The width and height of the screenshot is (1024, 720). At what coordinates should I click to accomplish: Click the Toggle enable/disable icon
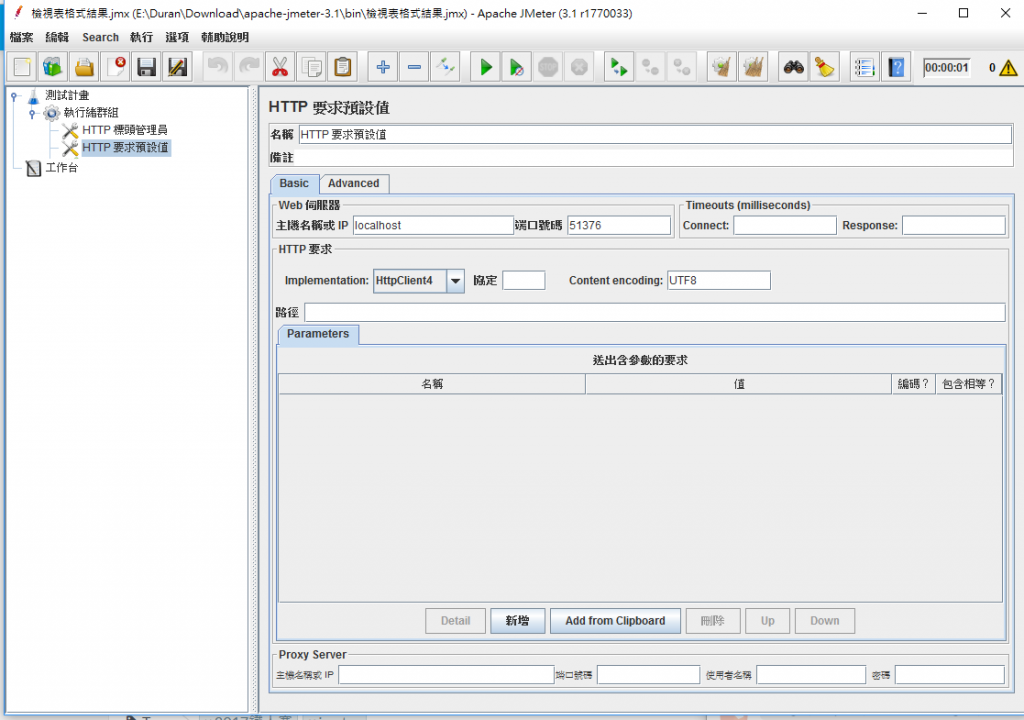point(445,67)
